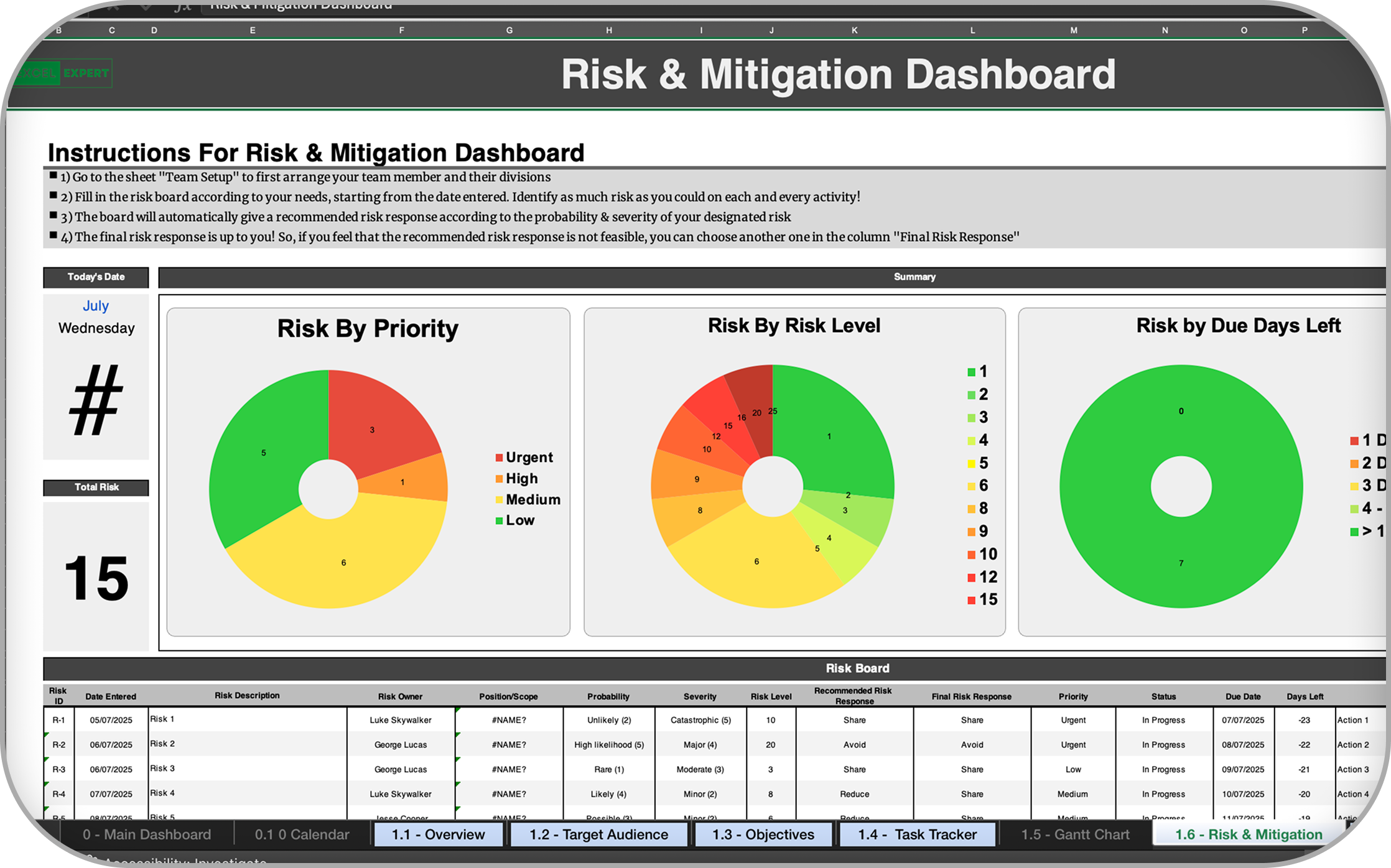This screenshot has width=1391, height=868.
Task: Select green Low legend entry in priority chart
Action: point(519,520)
